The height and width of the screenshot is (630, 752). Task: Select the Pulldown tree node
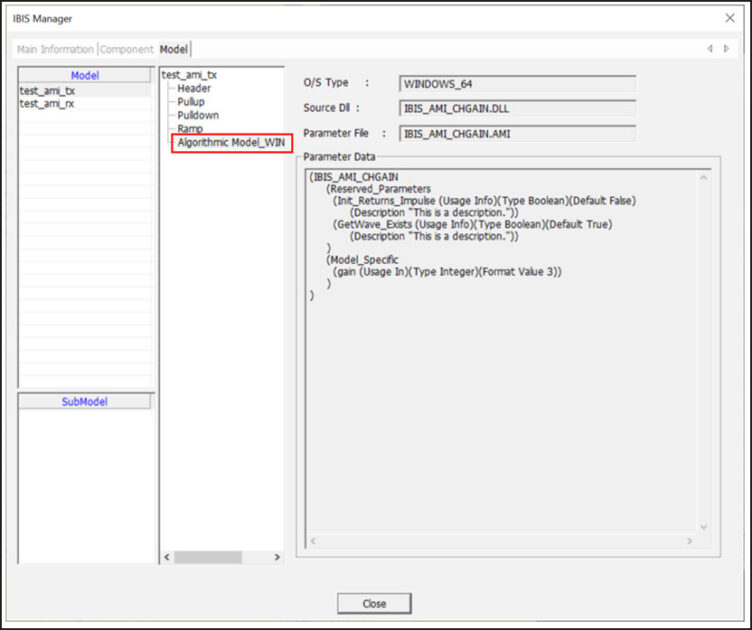(x=196, y=115)
